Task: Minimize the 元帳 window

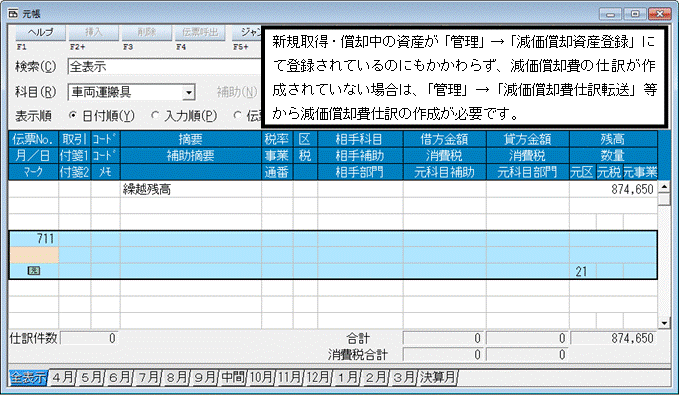Action: click(x=611, y=14)
